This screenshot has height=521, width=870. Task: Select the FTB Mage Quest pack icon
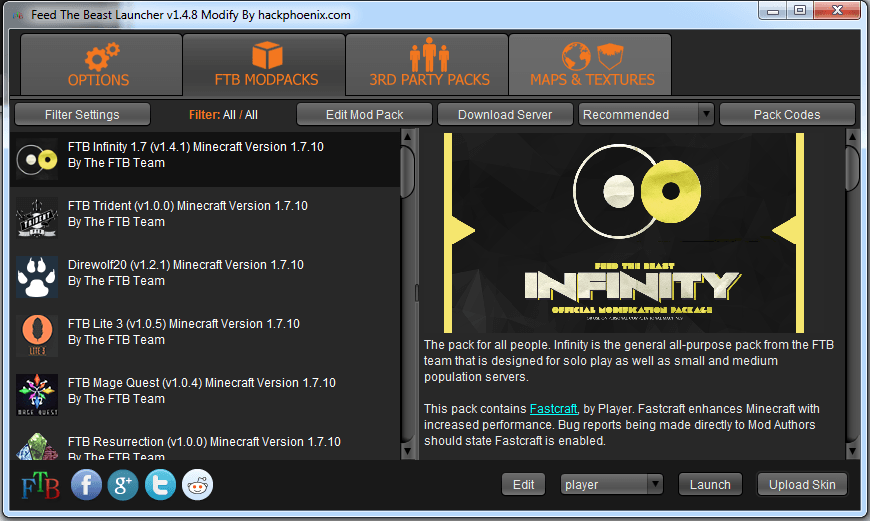tap(37, 395)
